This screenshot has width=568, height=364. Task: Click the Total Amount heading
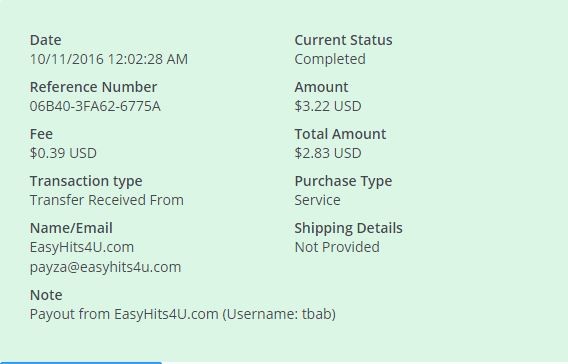[340, 134]
